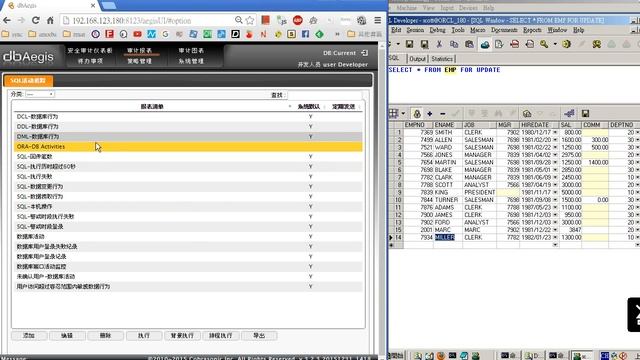Select the orange SQL活动 report tab
This screenshot has height=360, width=640.
click(28, 81)
